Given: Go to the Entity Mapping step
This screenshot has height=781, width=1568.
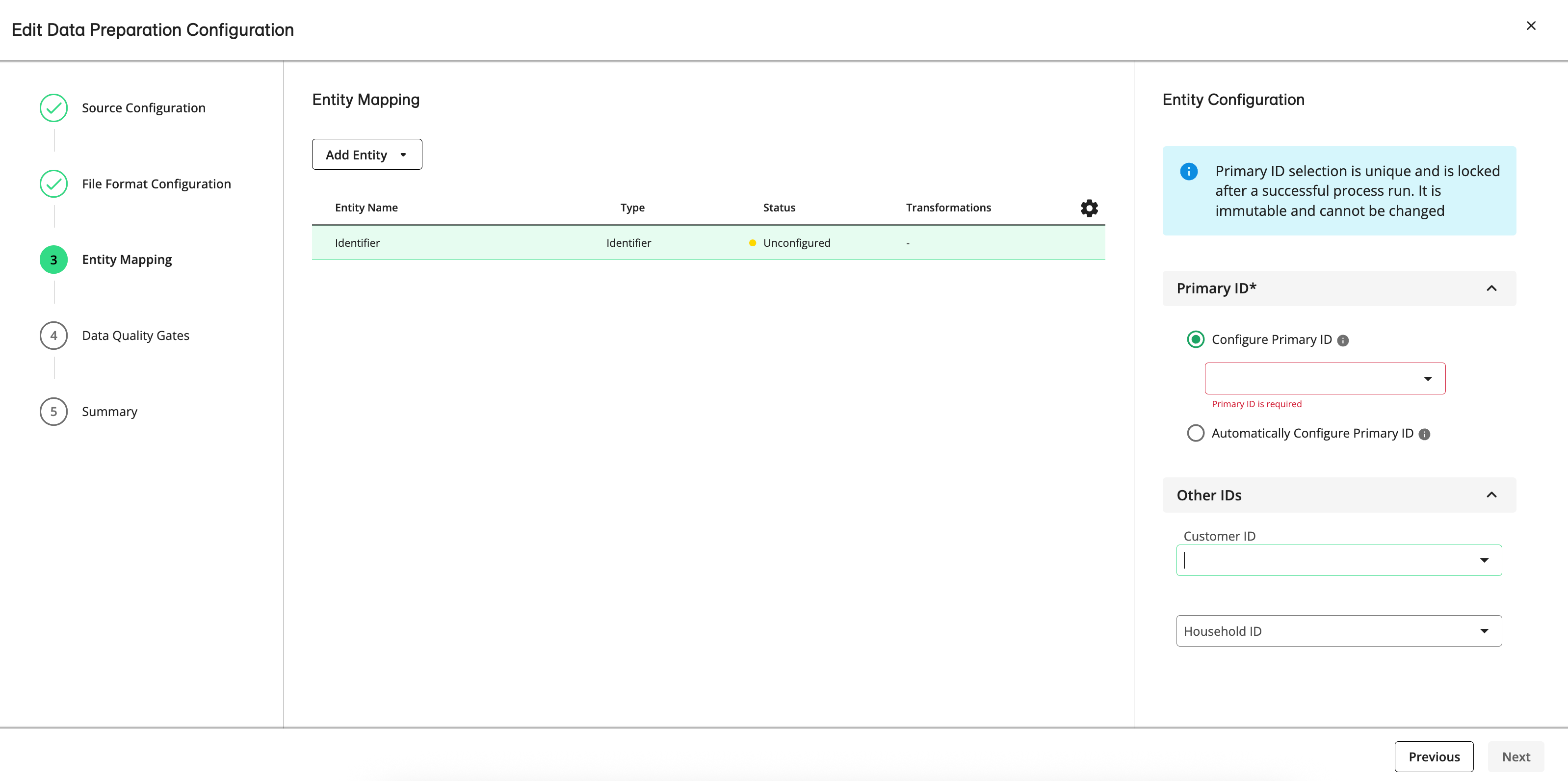Looking at the screenshot, I should pos(127,259).
